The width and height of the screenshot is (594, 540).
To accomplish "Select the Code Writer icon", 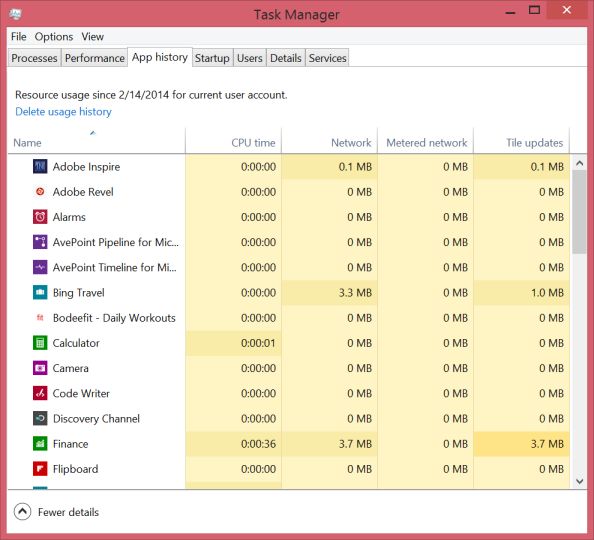I will [x=40, y=393].
